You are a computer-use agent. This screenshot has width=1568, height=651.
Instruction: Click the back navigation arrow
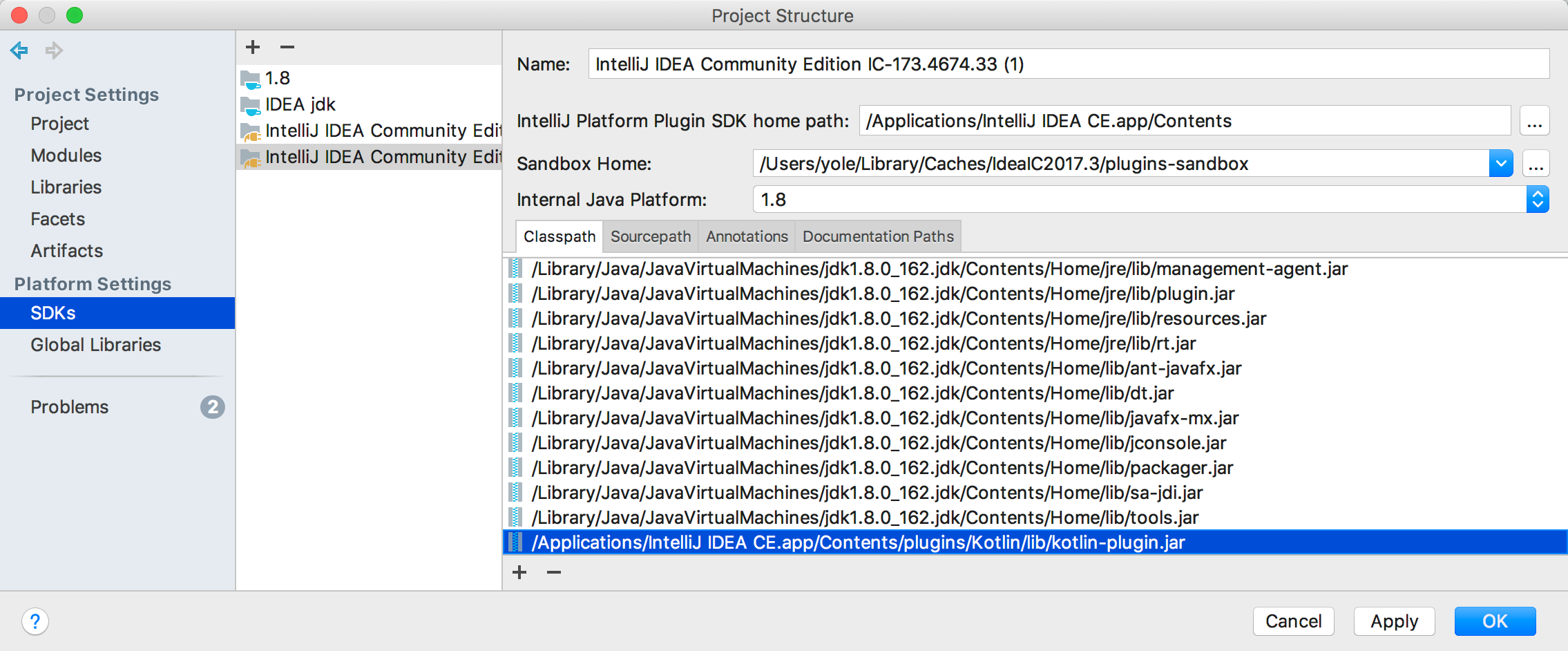tap(19, 50)
